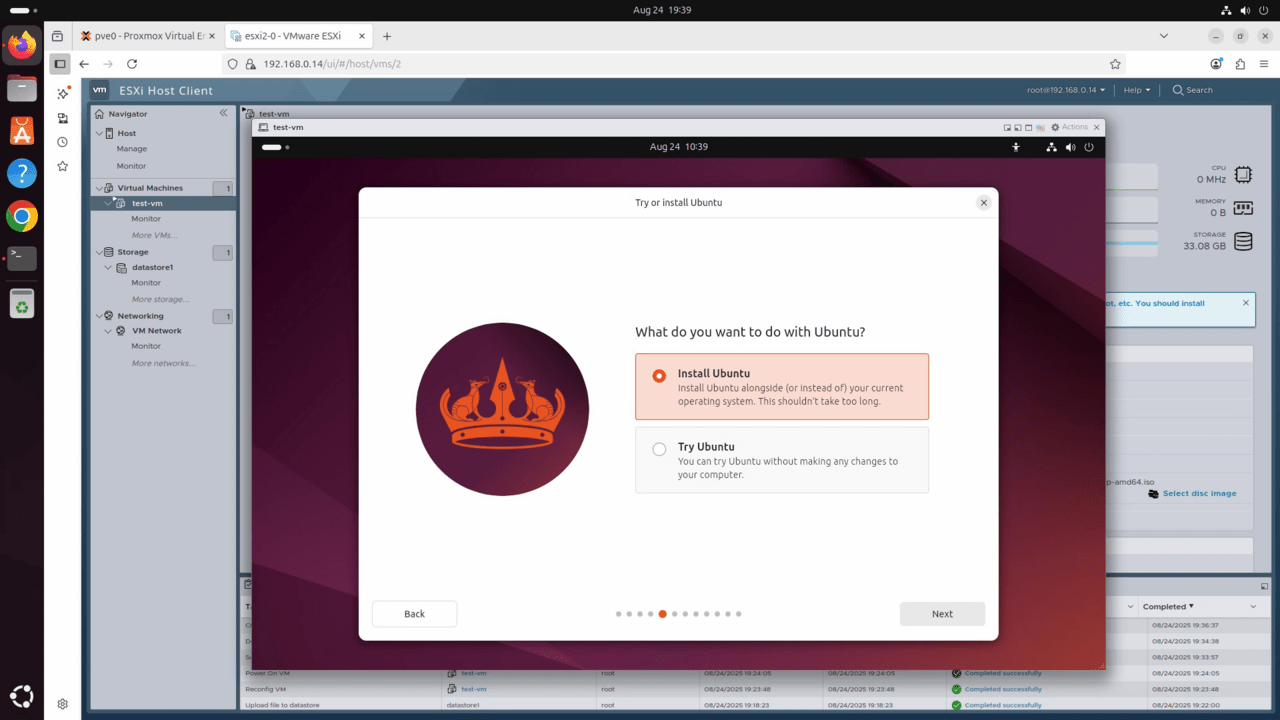Click the Firefox address bar URL
Screen dimensions: 1280x720
click(332, 64)
